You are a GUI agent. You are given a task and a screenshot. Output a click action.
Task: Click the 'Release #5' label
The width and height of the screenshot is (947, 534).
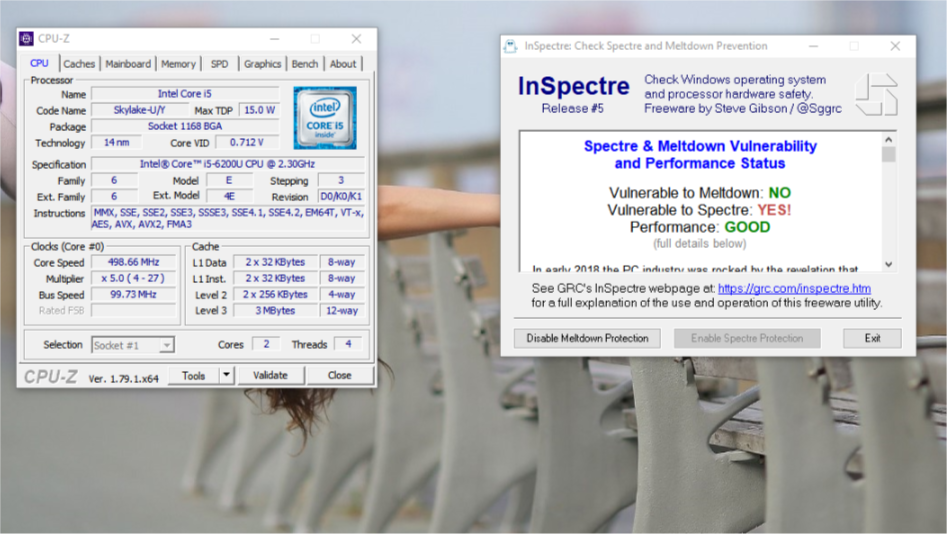coord(573,109)
